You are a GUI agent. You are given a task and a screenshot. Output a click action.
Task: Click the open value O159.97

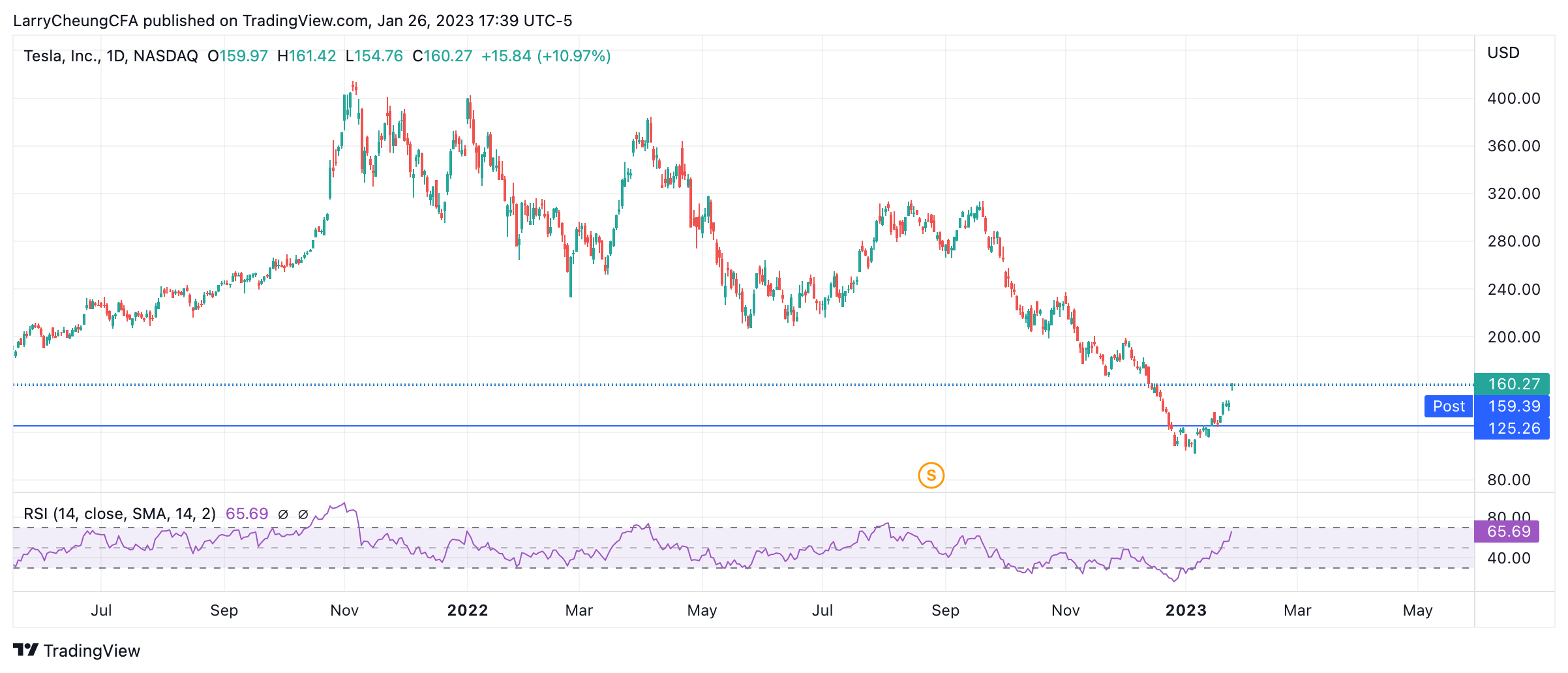click(x=237, y=56)
